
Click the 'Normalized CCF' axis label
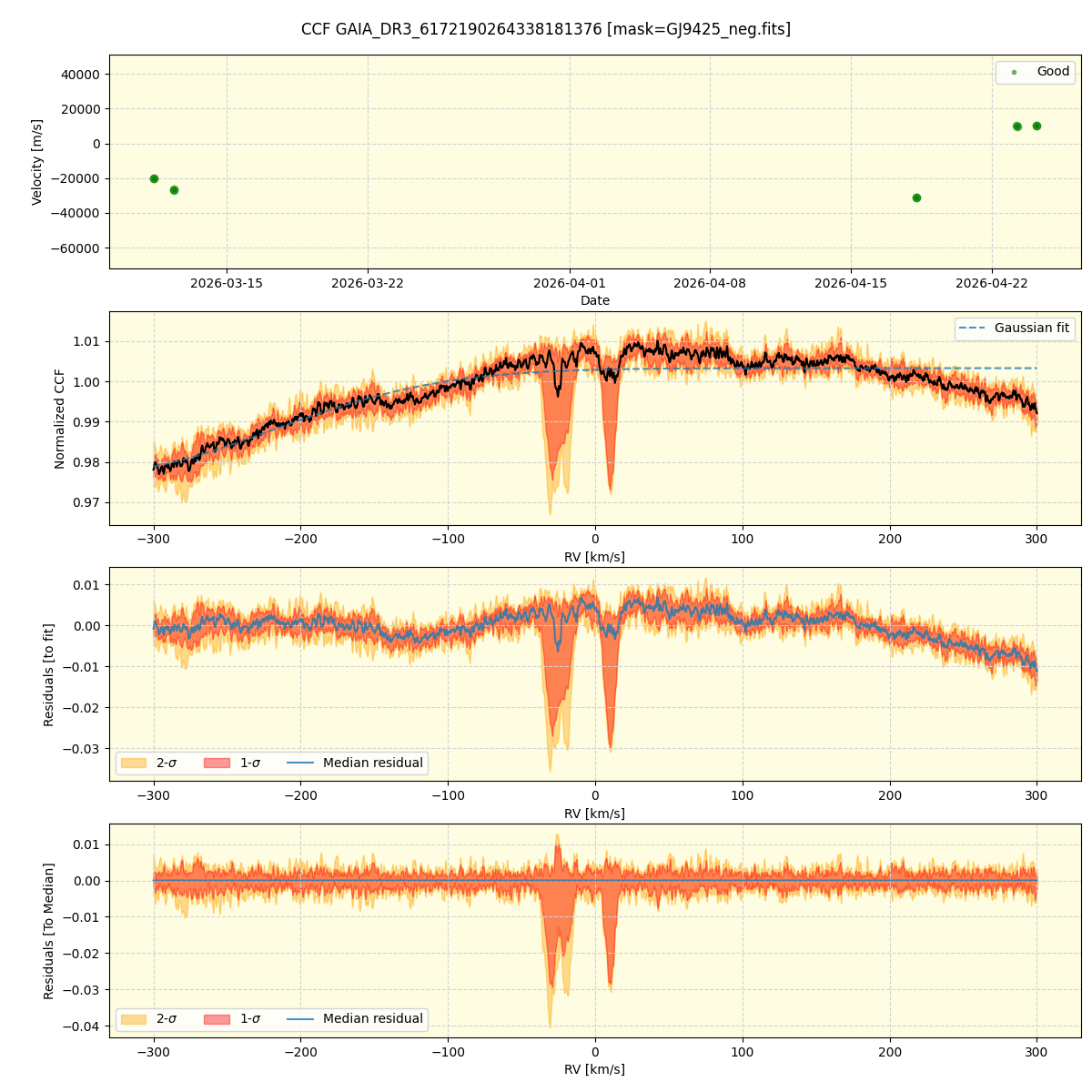60,419
